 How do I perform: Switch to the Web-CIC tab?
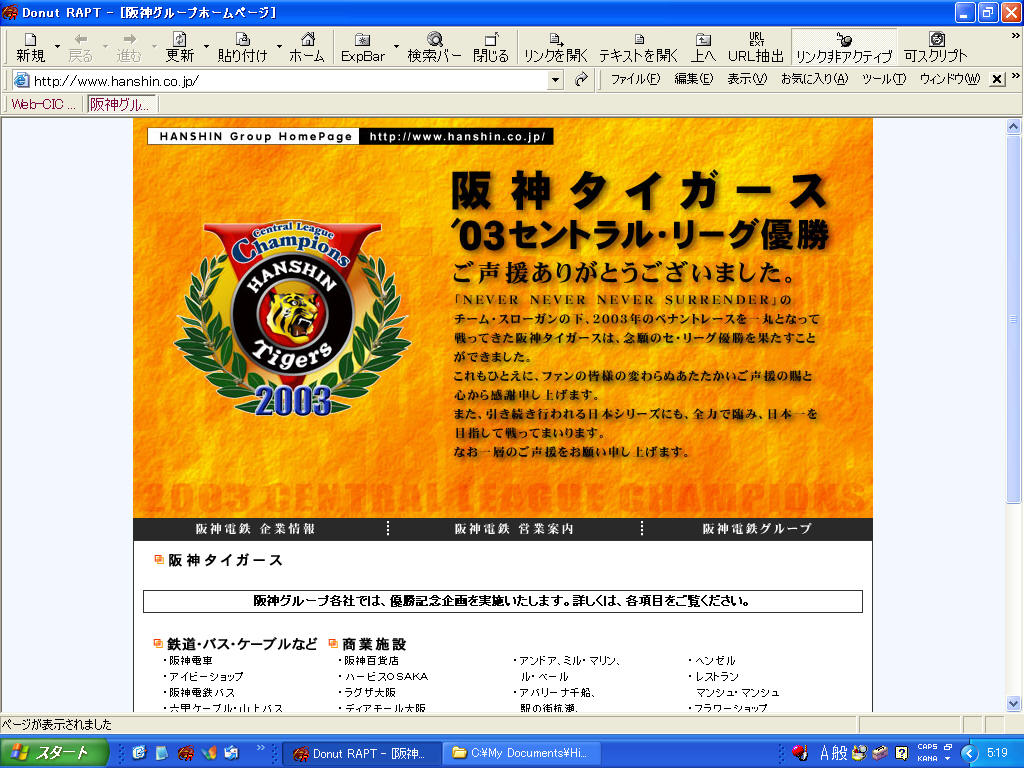43,104
